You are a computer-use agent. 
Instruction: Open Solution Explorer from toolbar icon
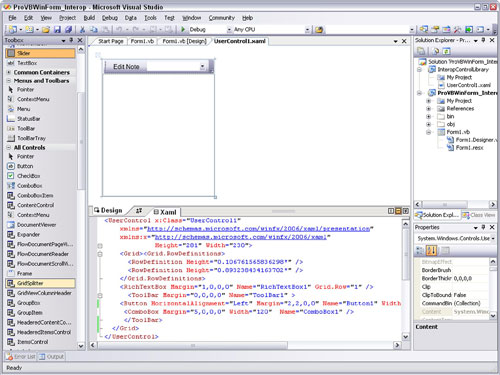pyautogui.click(x=424, y=29)
